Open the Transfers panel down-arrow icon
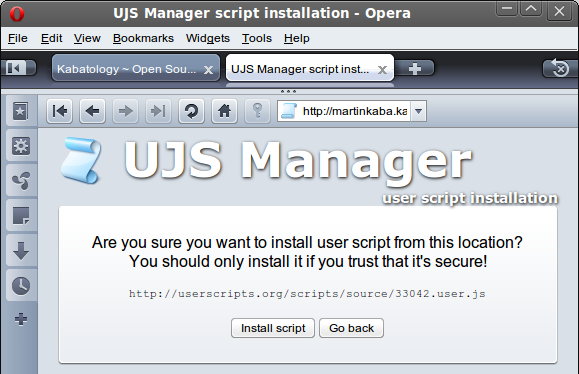This screenshot has width=579, height=374. (21, 251)
